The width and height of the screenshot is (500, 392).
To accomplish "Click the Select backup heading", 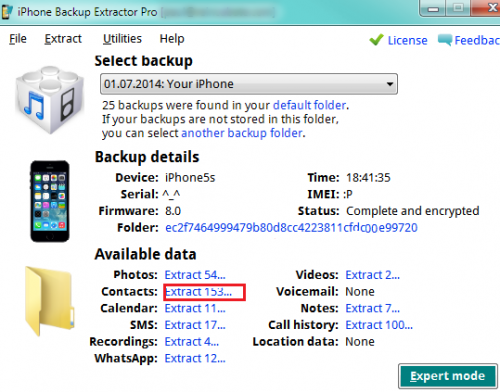I will [x=144, y=61].
